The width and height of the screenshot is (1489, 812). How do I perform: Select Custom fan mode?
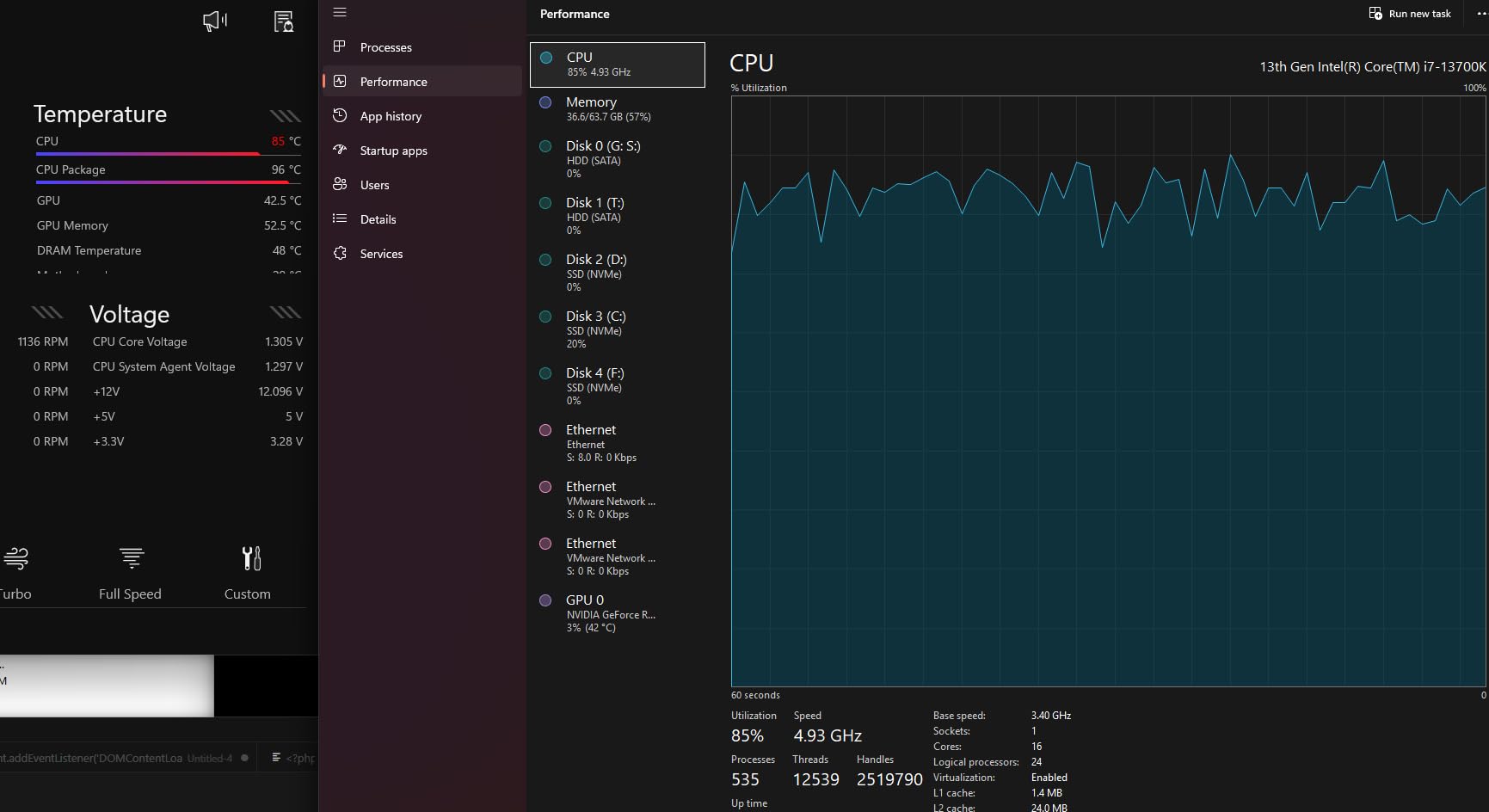[x=248, y=573]
